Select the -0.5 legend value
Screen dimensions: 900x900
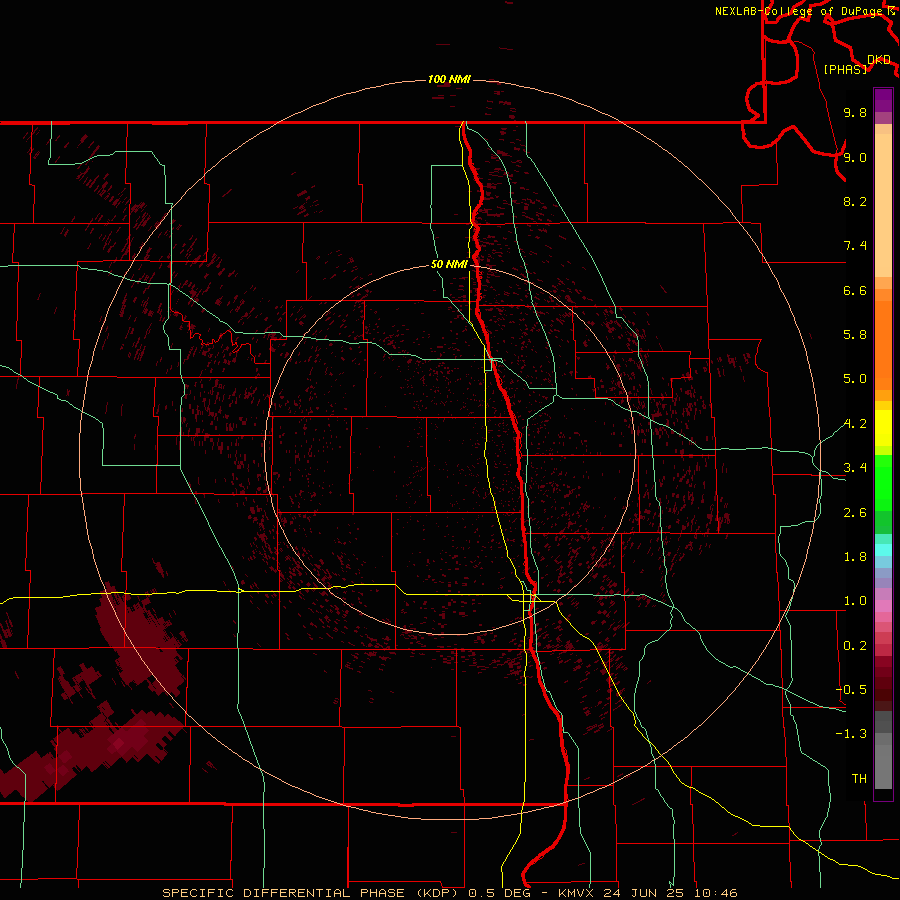point(851,690)
